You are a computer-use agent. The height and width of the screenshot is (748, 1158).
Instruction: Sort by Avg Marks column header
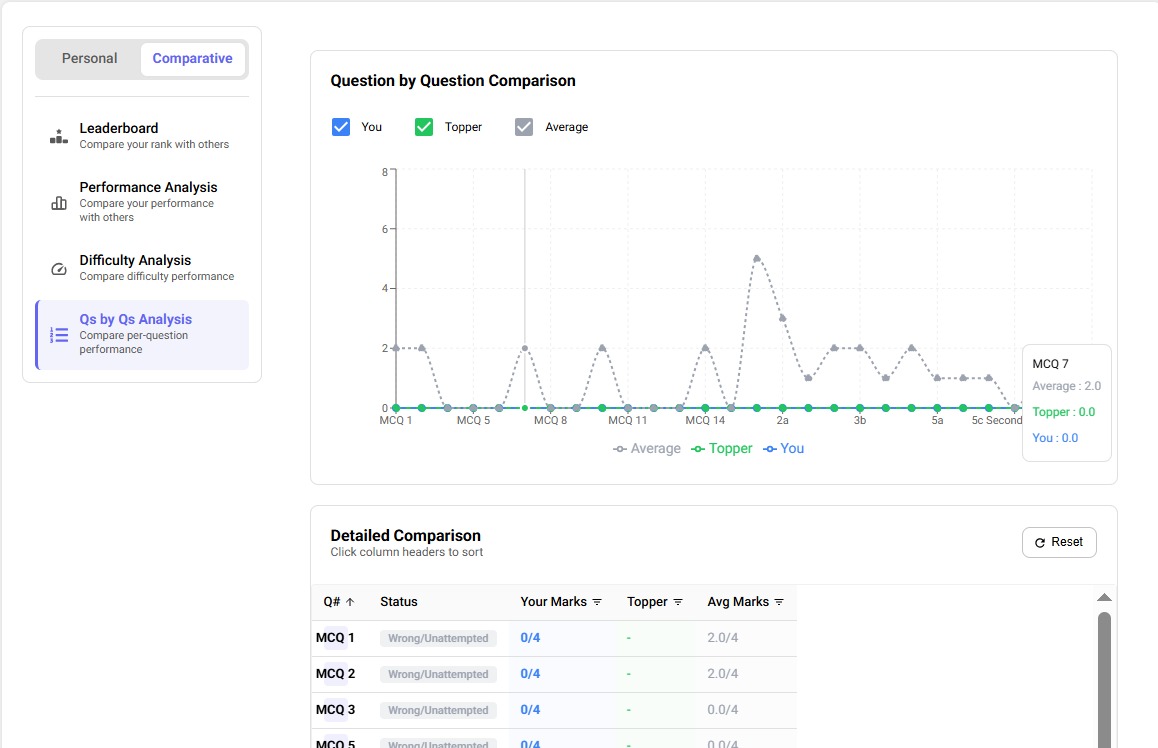[x=746, y=602]
